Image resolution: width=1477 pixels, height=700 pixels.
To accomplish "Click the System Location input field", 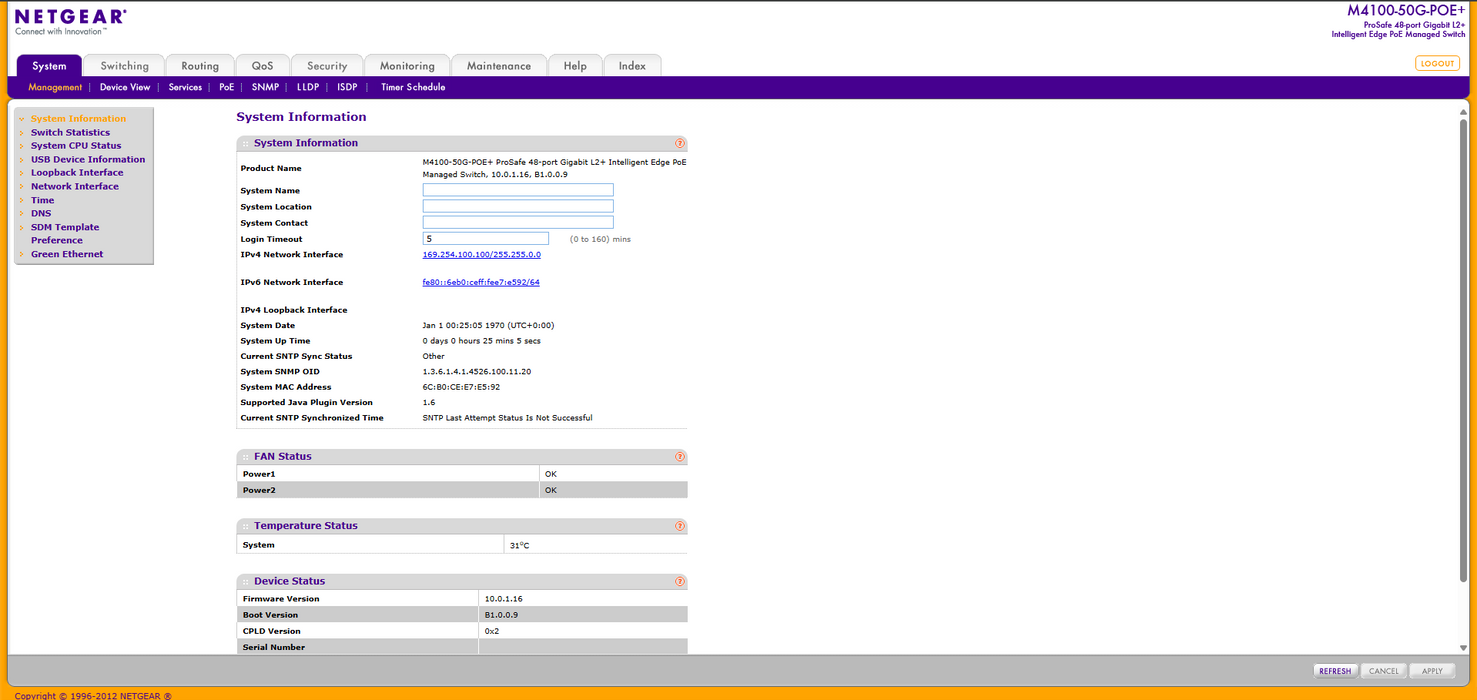I will tap(518, 206).
